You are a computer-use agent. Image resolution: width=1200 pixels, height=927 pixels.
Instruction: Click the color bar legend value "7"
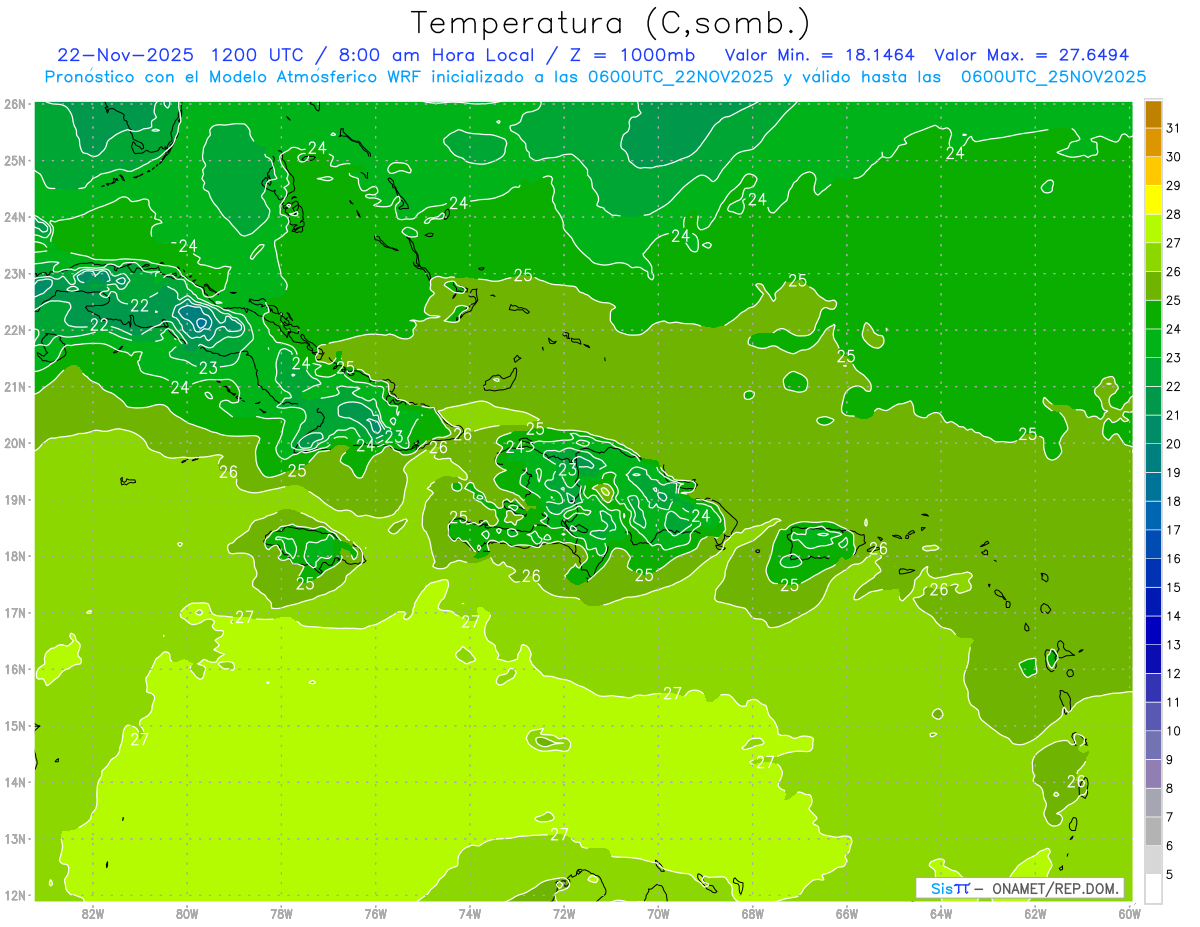pyautogui.click(x=1169, y=816)
